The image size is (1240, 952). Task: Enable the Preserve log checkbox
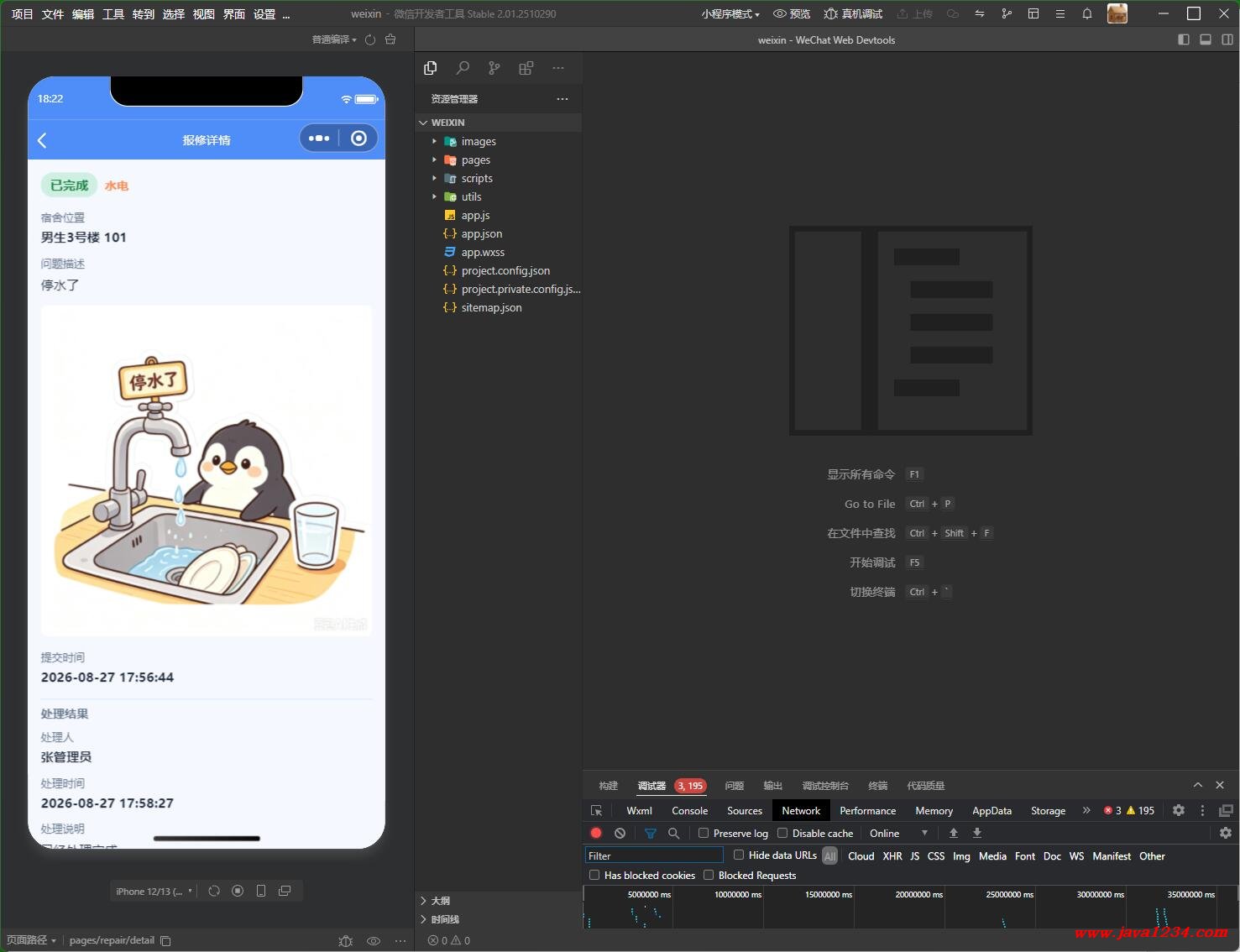(x=704, y=833)
